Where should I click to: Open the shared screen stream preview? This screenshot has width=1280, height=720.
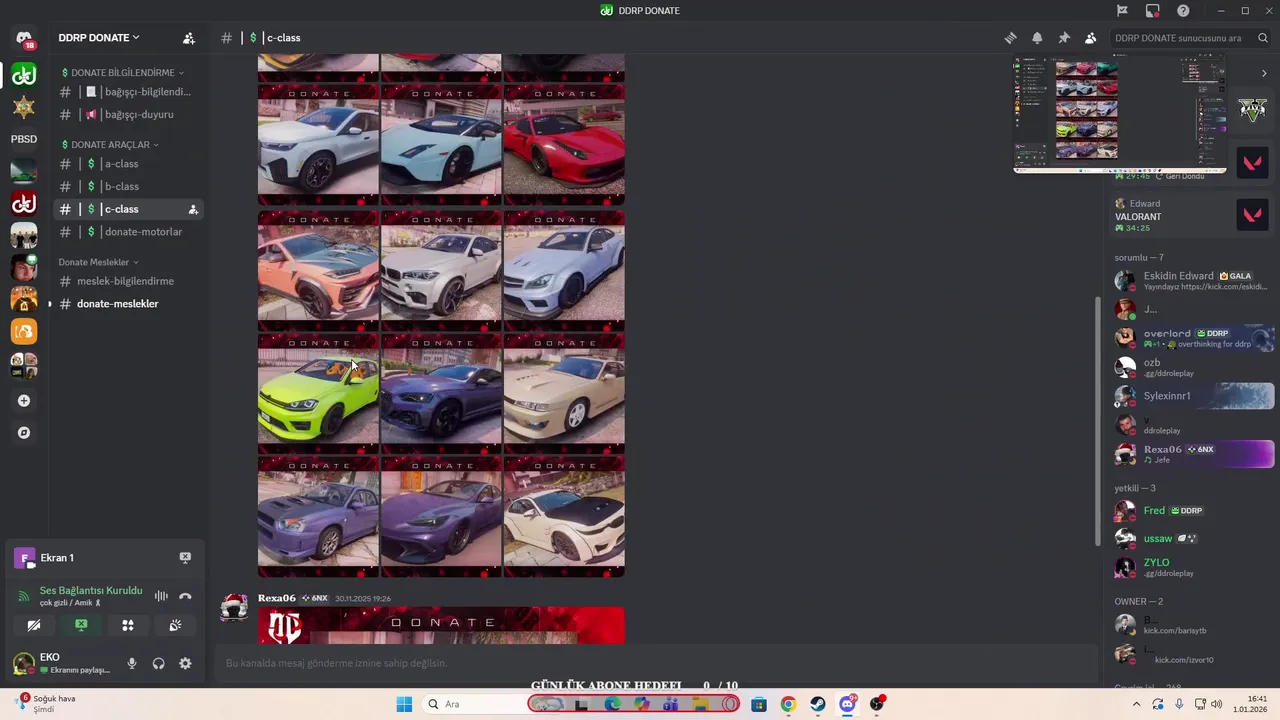tap(1120, 114)
